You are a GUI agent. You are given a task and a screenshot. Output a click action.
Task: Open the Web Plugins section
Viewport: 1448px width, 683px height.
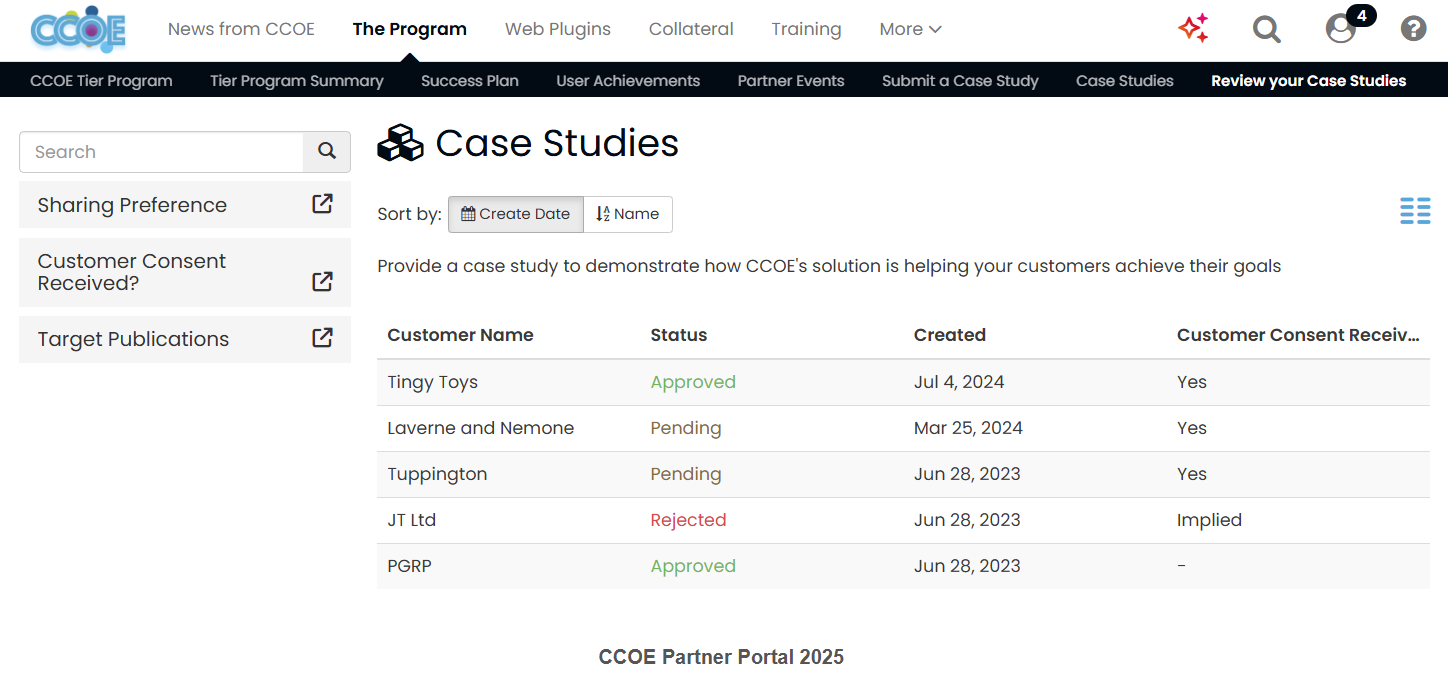pos(558,30)
